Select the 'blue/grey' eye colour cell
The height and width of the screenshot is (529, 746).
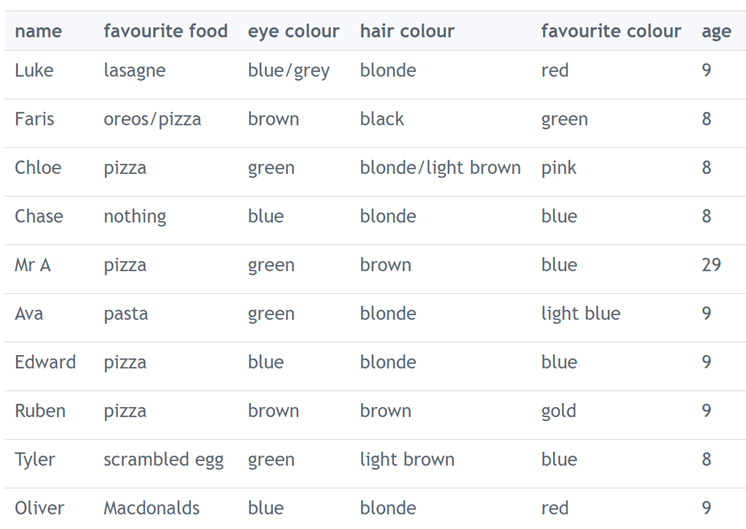coord(288,70)
